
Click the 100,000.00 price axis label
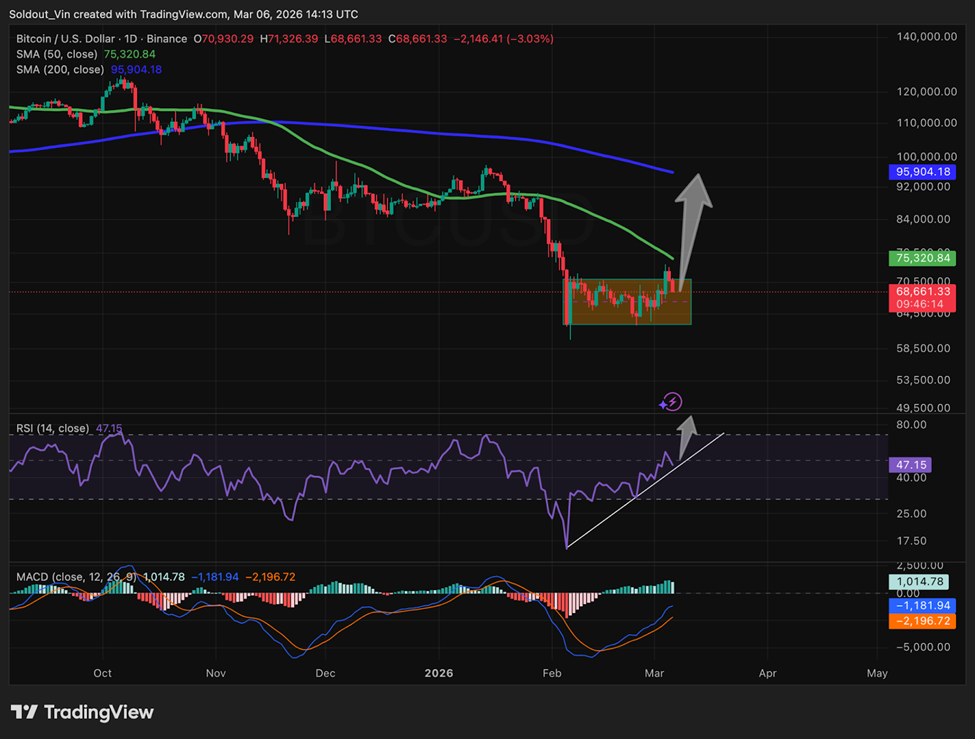[x=926, y=156]
